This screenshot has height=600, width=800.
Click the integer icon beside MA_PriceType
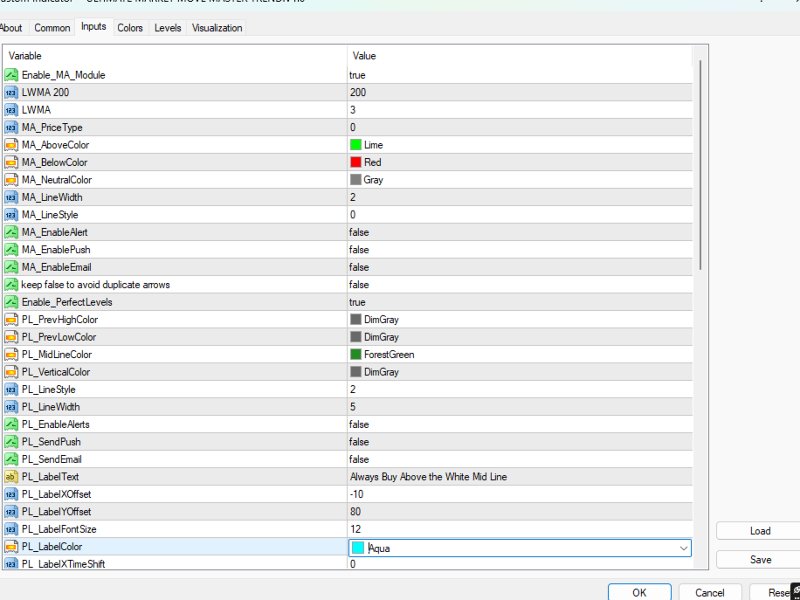[x=11, y=128]
